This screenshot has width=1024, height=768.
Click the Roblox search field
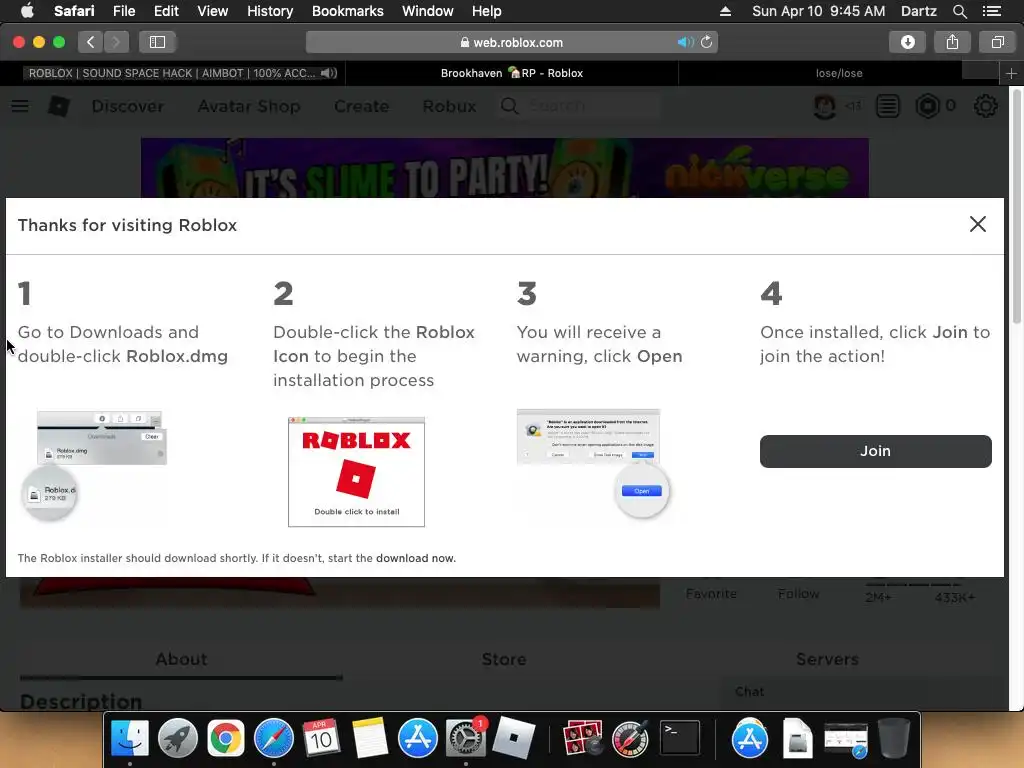[x=580, y=106]
